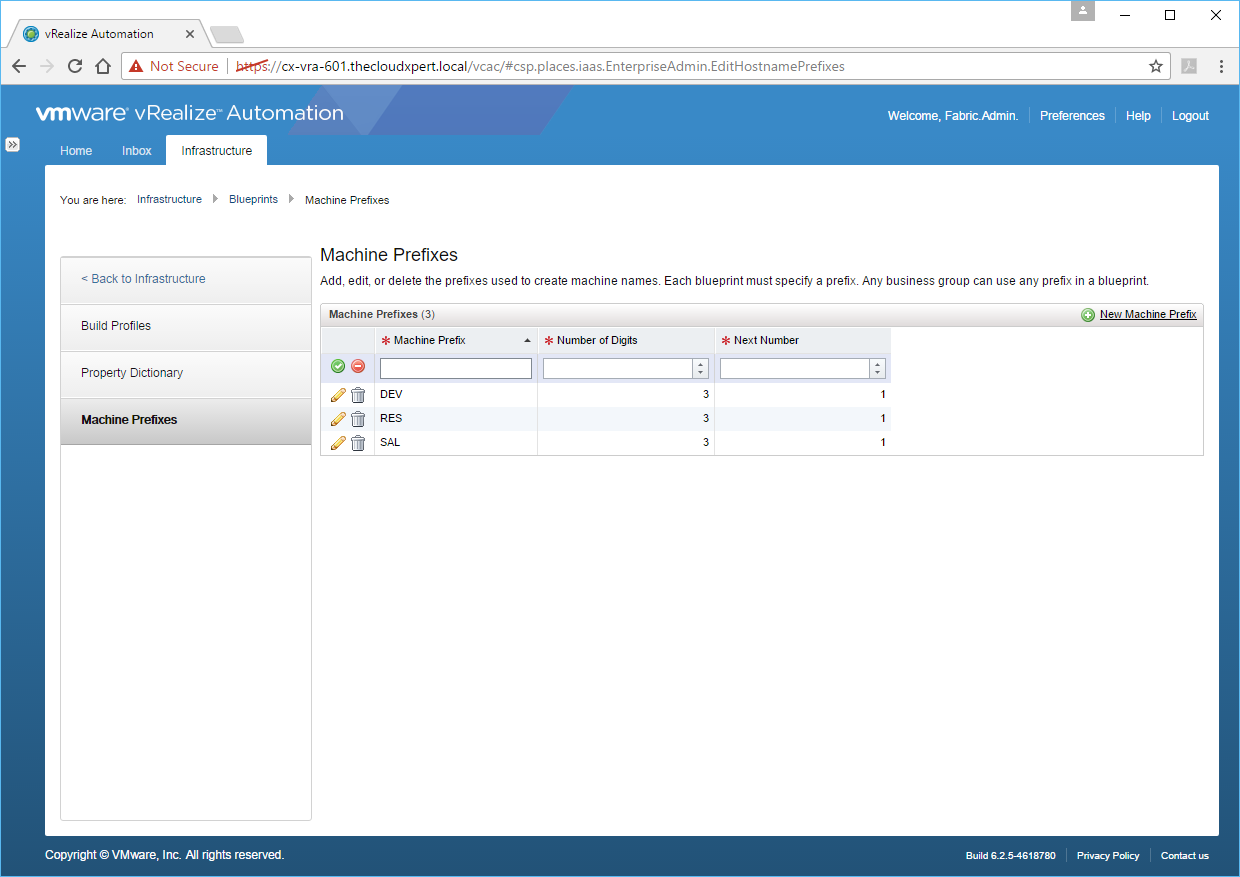The width and height of the screenshot is (1240, 877).
Task: Expand the collapsed side panel chevron
Action: pos(12,144)
